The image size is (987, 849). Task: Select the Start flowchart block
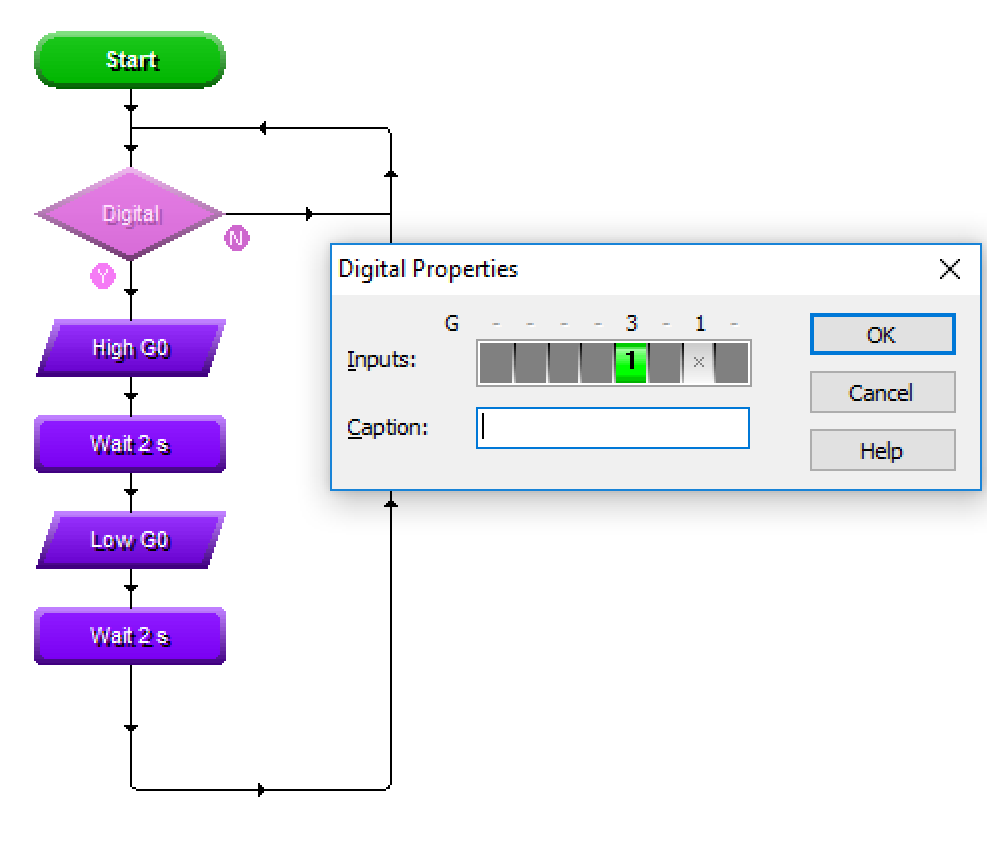click(130, 60)
